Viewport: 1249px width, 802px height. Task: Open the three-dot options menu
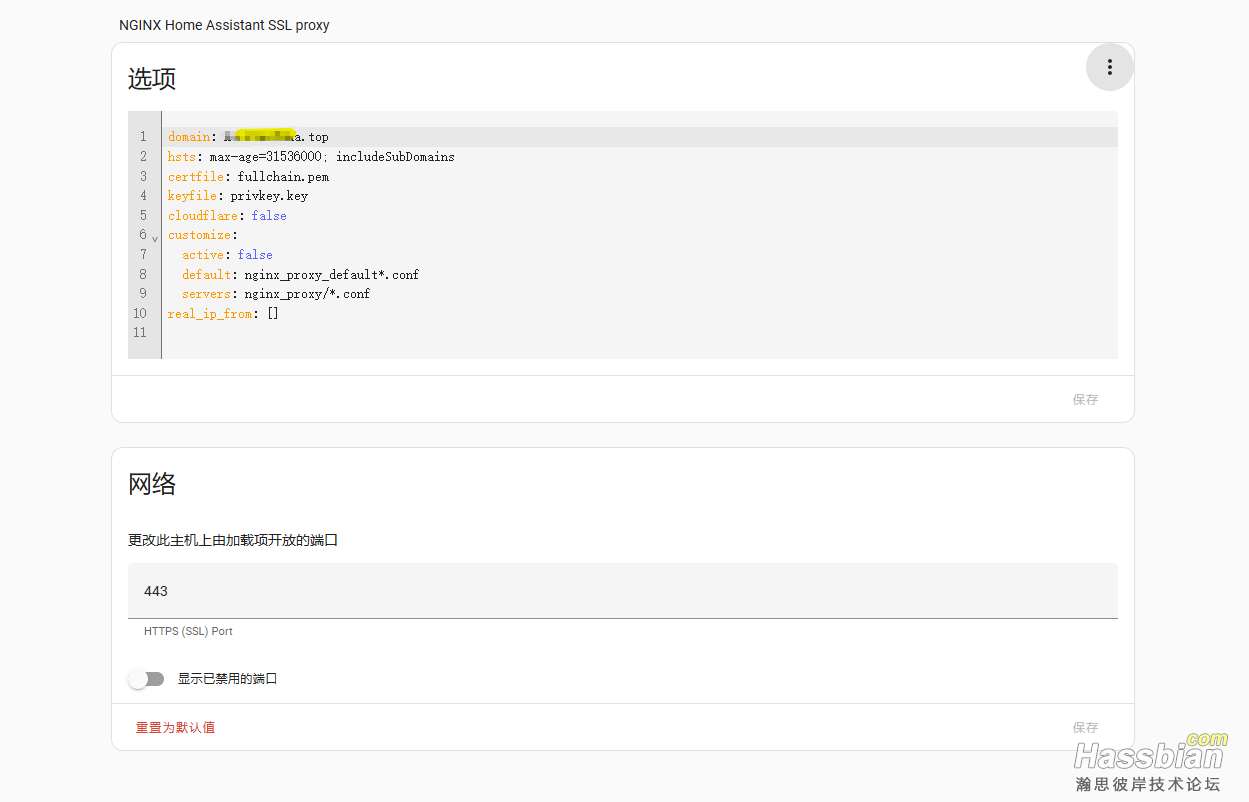1109,67
